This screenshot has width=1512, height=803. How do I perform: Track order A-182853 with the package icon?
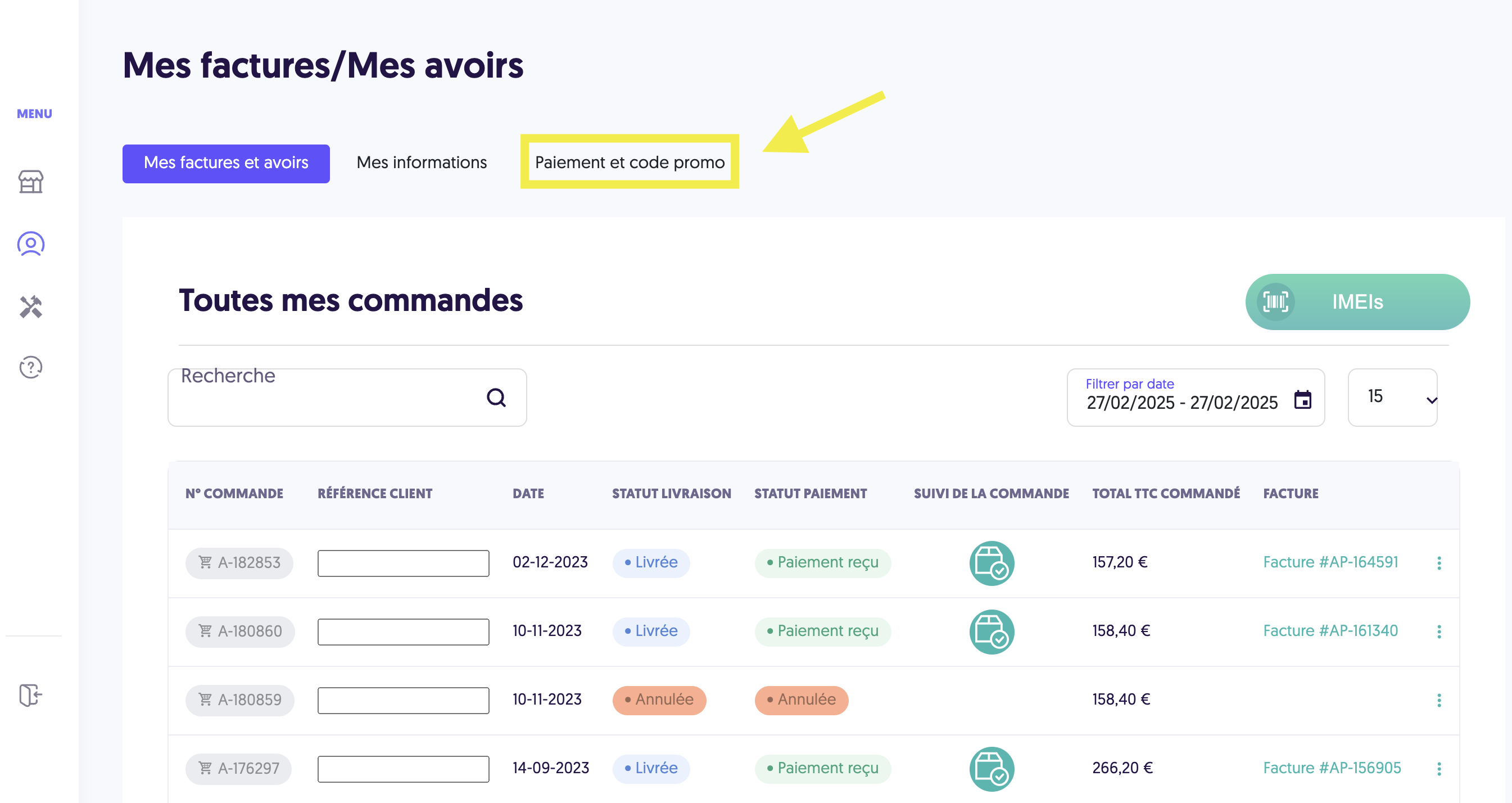point(992,563)
